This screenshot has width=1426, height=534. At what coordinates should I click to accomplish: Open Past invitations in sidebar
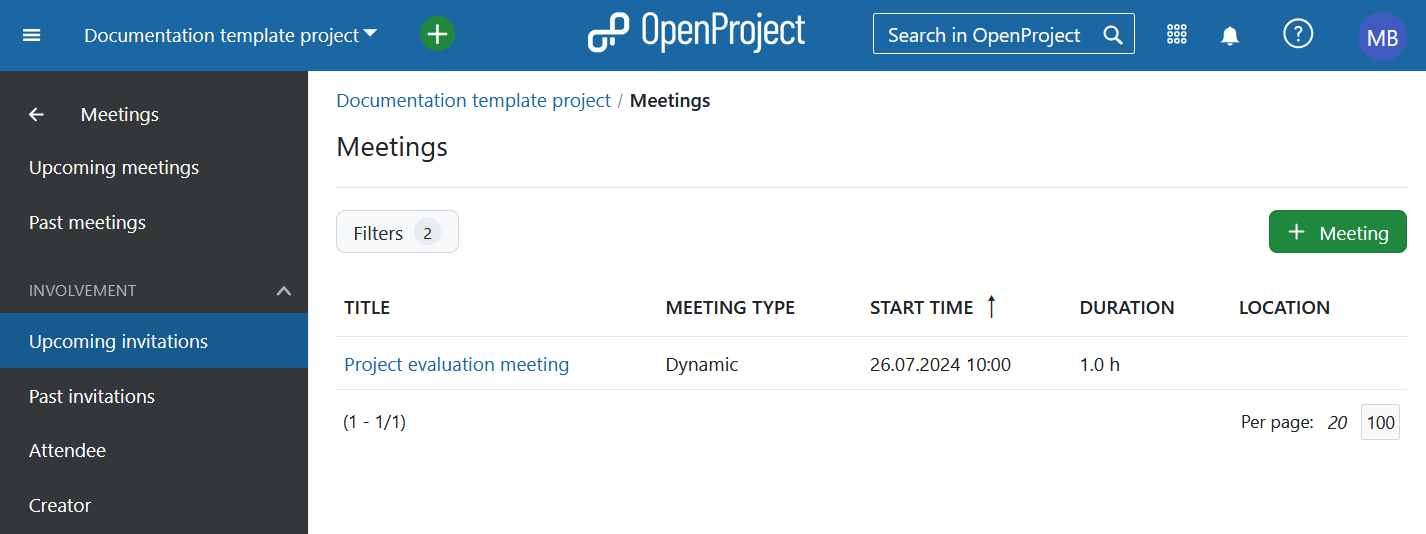point(92,397)
